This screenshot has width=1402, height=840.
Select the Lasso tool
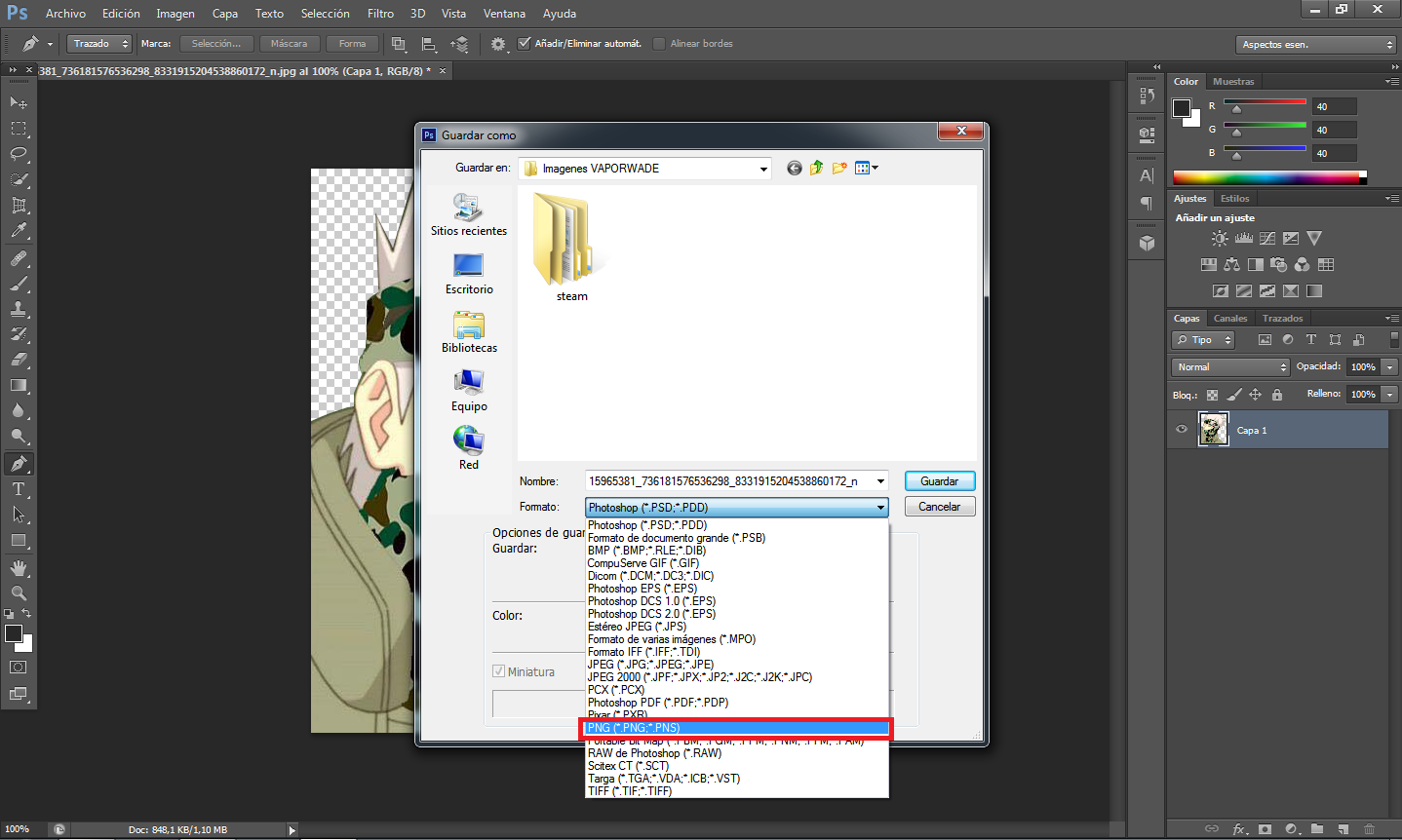tap(19, 154)
